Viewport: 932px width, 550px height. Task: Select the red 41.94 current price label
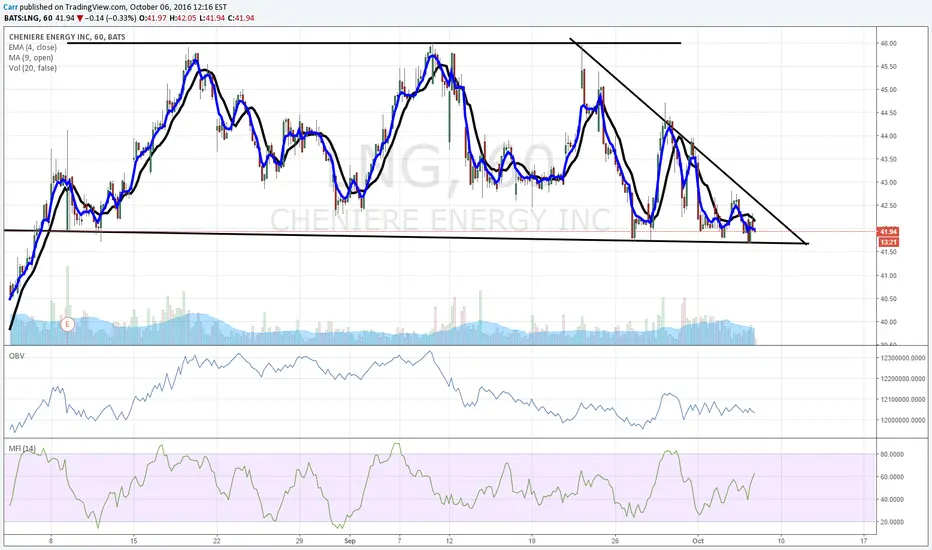click(888, 232)
